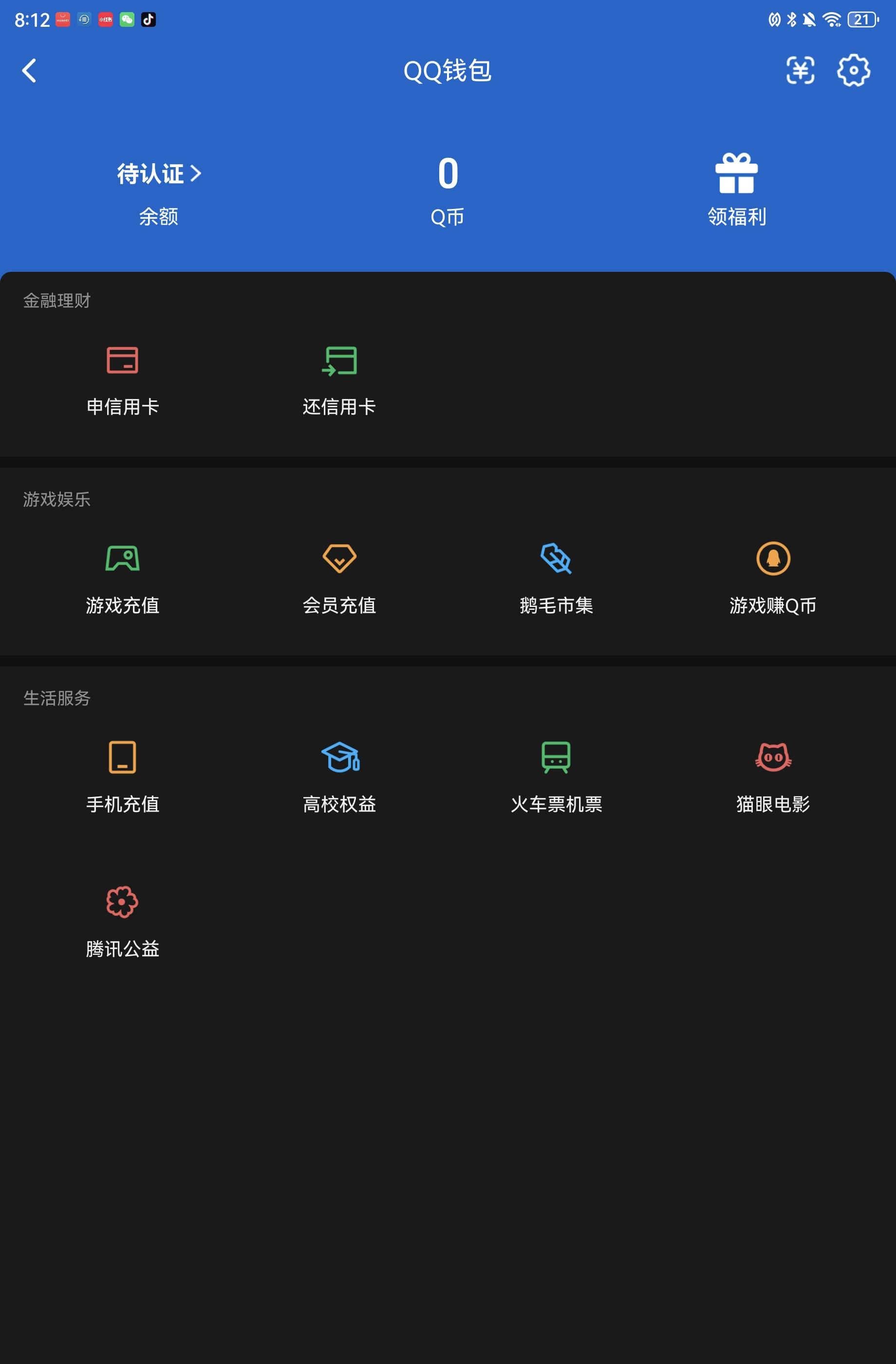
Task: Tap the 火车票机票 label
Action: 556,804
